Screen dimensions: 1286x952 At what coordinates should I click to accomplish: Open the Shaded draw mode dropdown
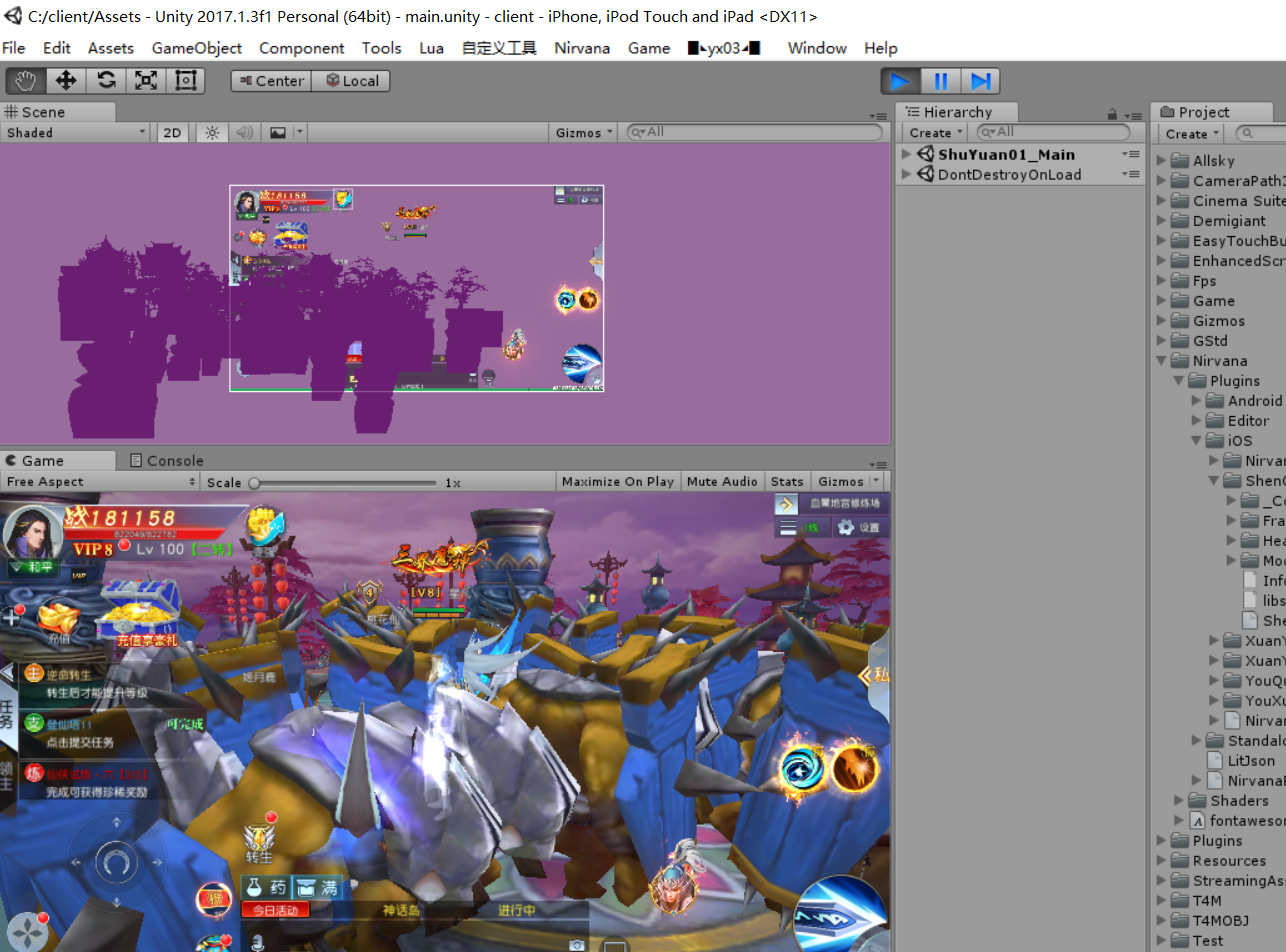pos(75,133)
